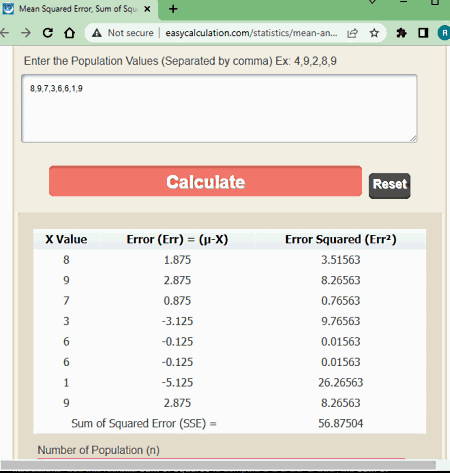The image size is (450, 473).
Task: Click the X value 3 cell
Action: point(66,321)
